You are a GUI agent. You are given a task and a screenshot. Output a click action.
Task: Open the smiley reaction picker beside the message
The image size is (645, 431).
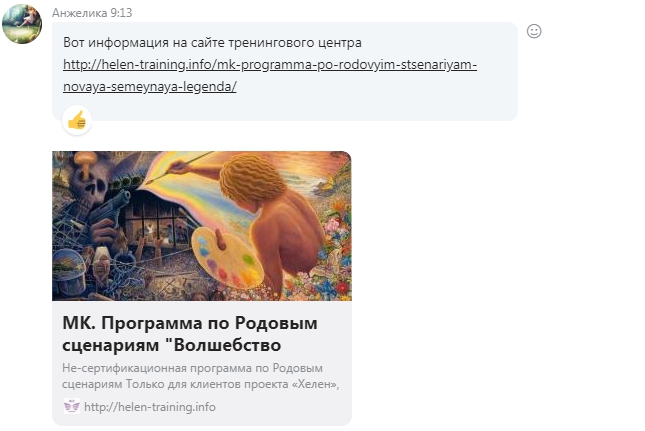(534, 31)
